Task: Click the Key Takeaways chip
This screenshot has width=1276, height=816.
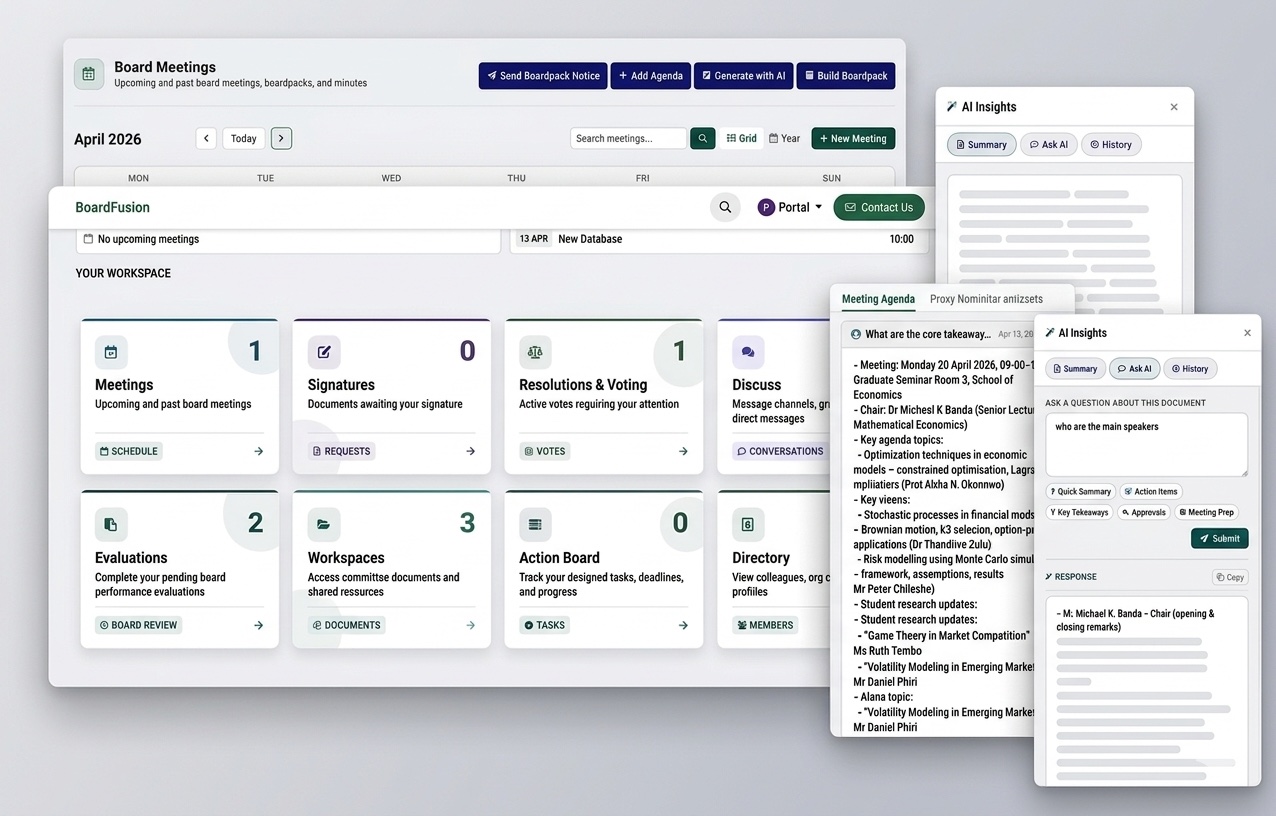Action: [x=1080, y=512]
